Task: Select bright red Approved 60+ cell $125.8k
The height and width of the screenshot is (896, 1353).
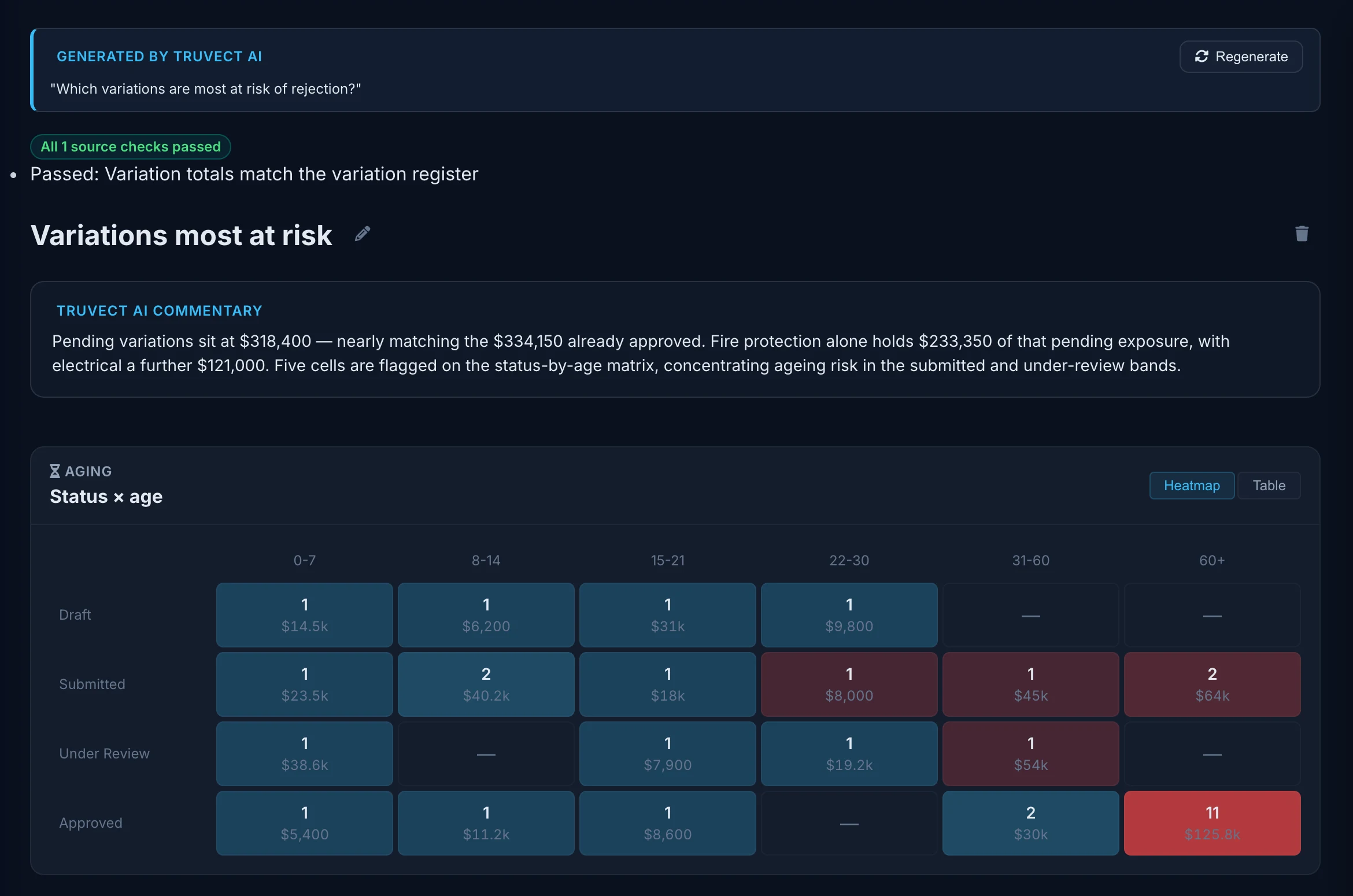Action: point(1212,823)
